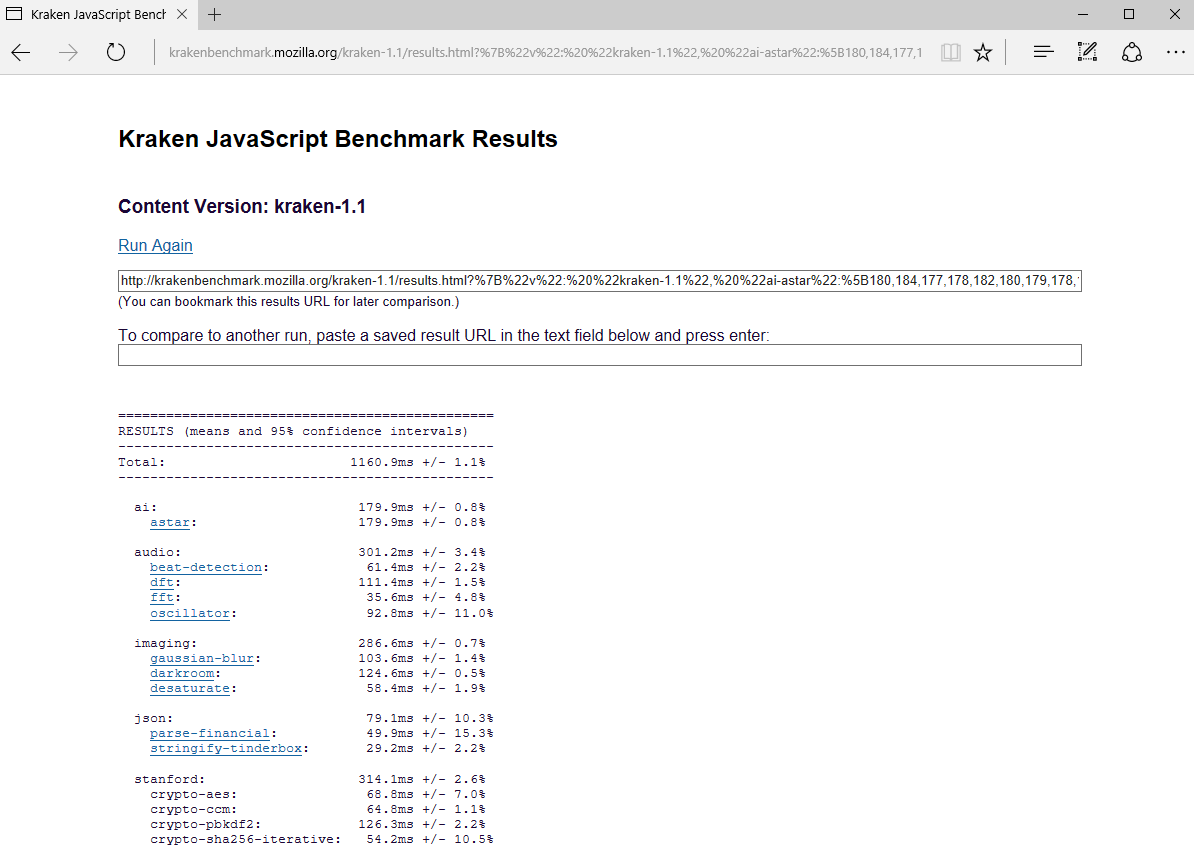Close the Kraken JavaScript Benchmark tab
This screenshot has width=1194, height=855.
(182, 14)
